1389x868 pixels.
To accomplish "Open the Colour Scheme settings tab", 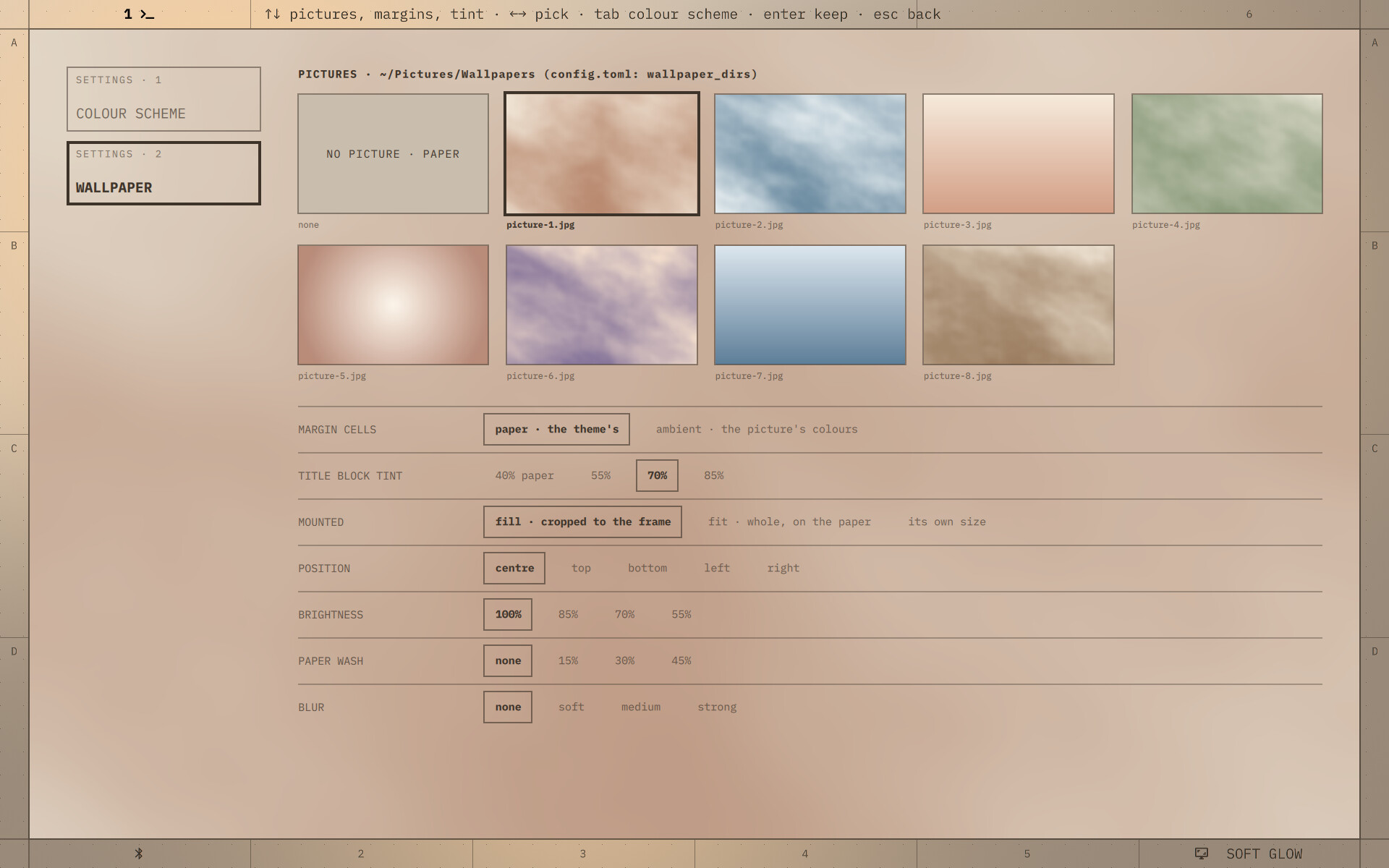I will (x=163, y=99).
